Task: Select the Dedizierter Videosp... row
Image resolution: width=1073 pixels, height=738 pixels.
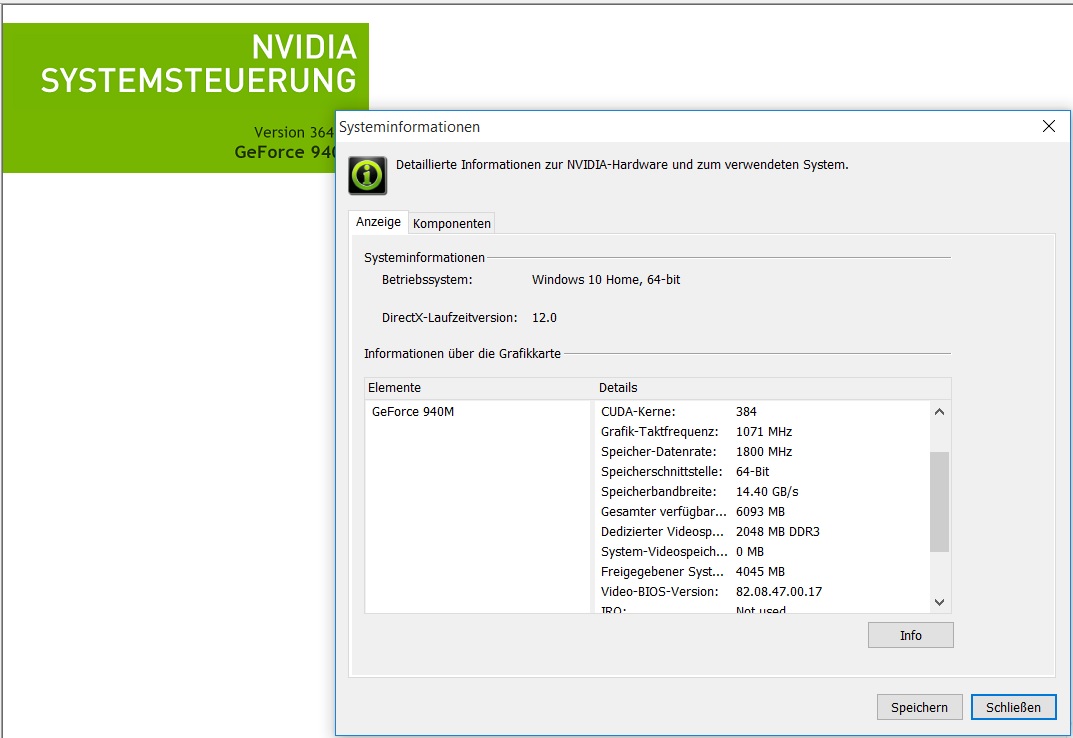Action: [763, 531]
